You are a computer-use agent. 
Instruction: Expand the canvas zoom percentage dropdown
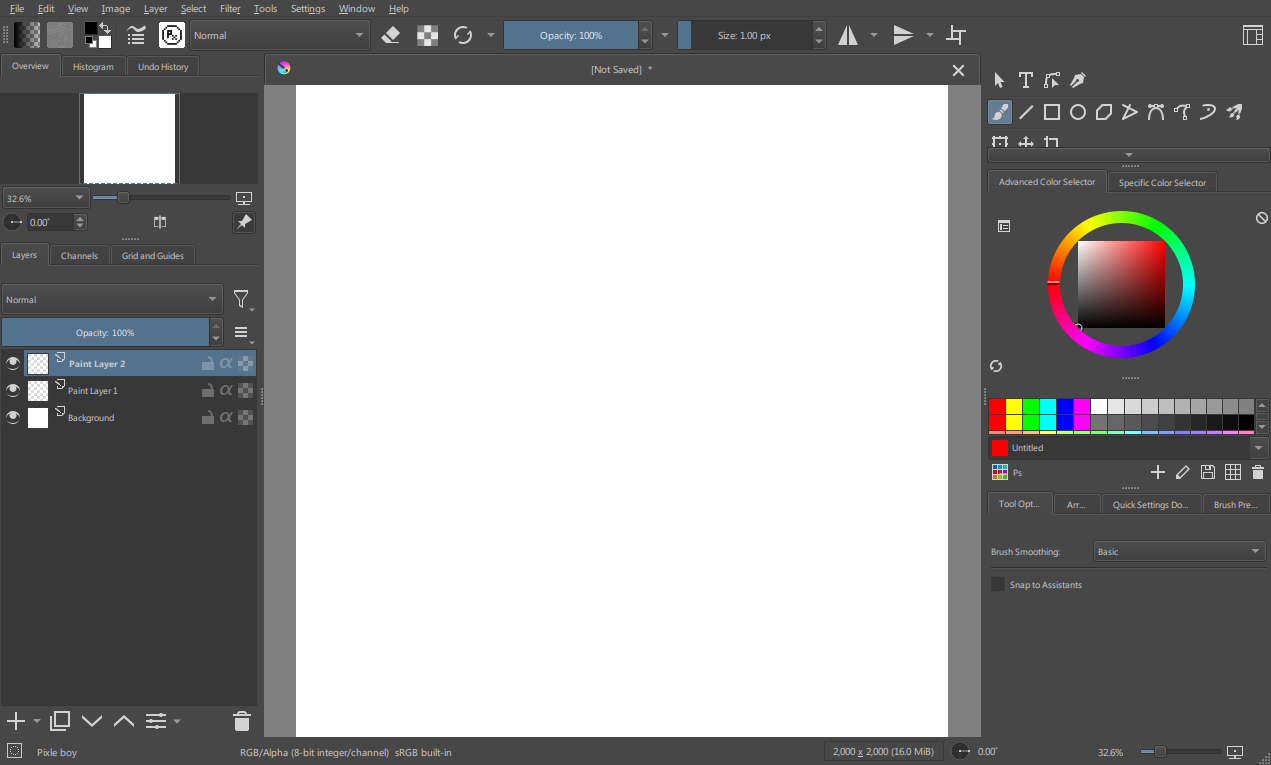[45, 198]
